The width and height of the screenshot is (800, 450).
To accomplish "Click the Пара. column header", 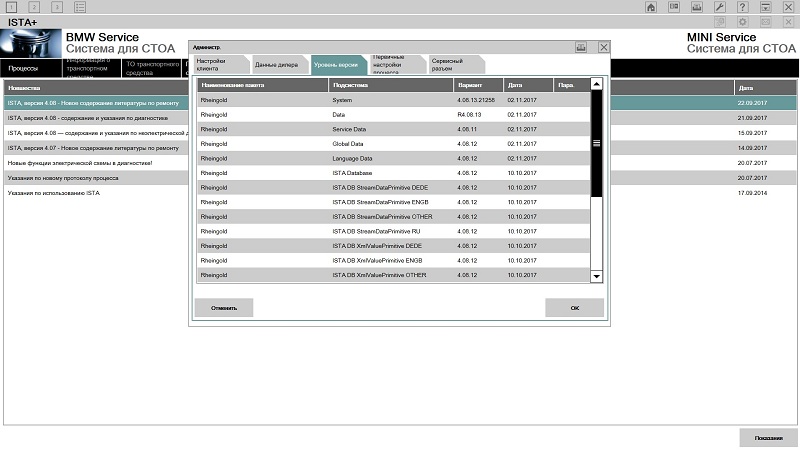I will click(572, 85).
